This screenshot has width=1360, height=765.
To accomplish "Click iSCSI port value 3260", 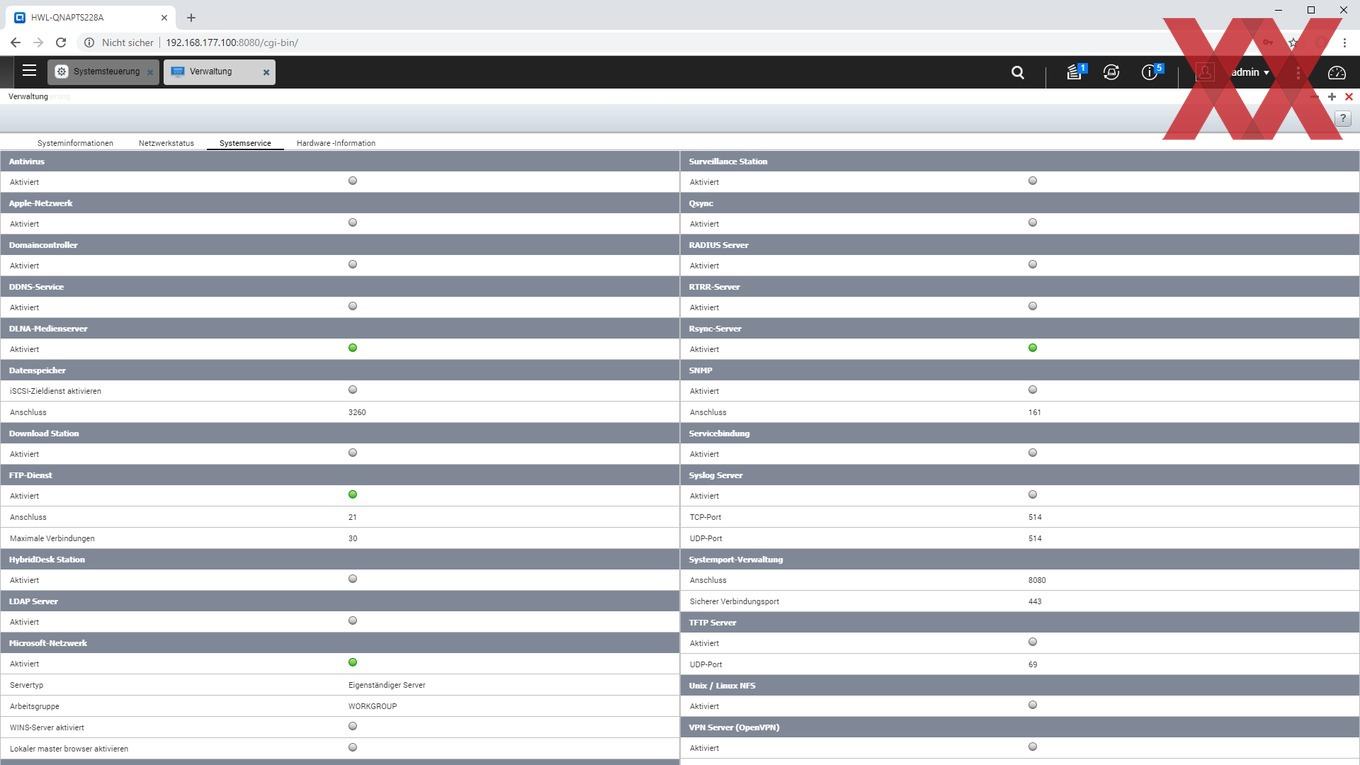I will [x=357, y=412].
